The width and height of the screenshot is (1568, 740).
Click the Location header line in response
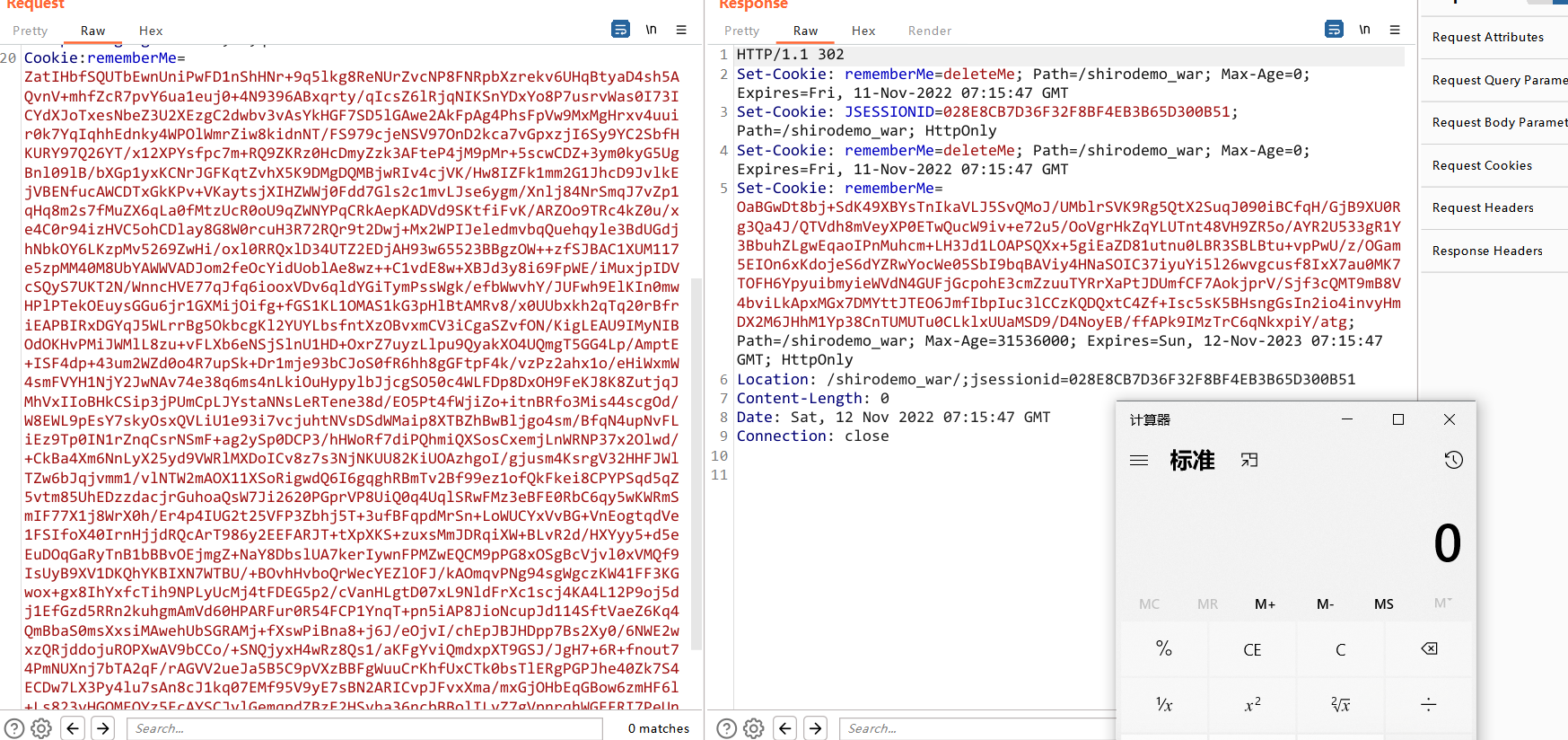tap(1046, 379)
